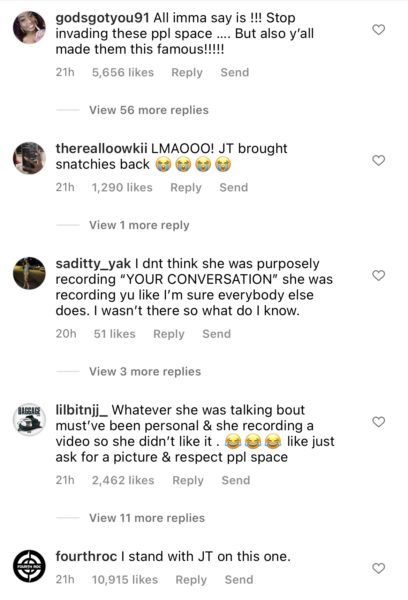The width and height of the screenshot is (408, 600).
Task: Like fourthroc's comment with heart icon
Action: click(379, 568)
